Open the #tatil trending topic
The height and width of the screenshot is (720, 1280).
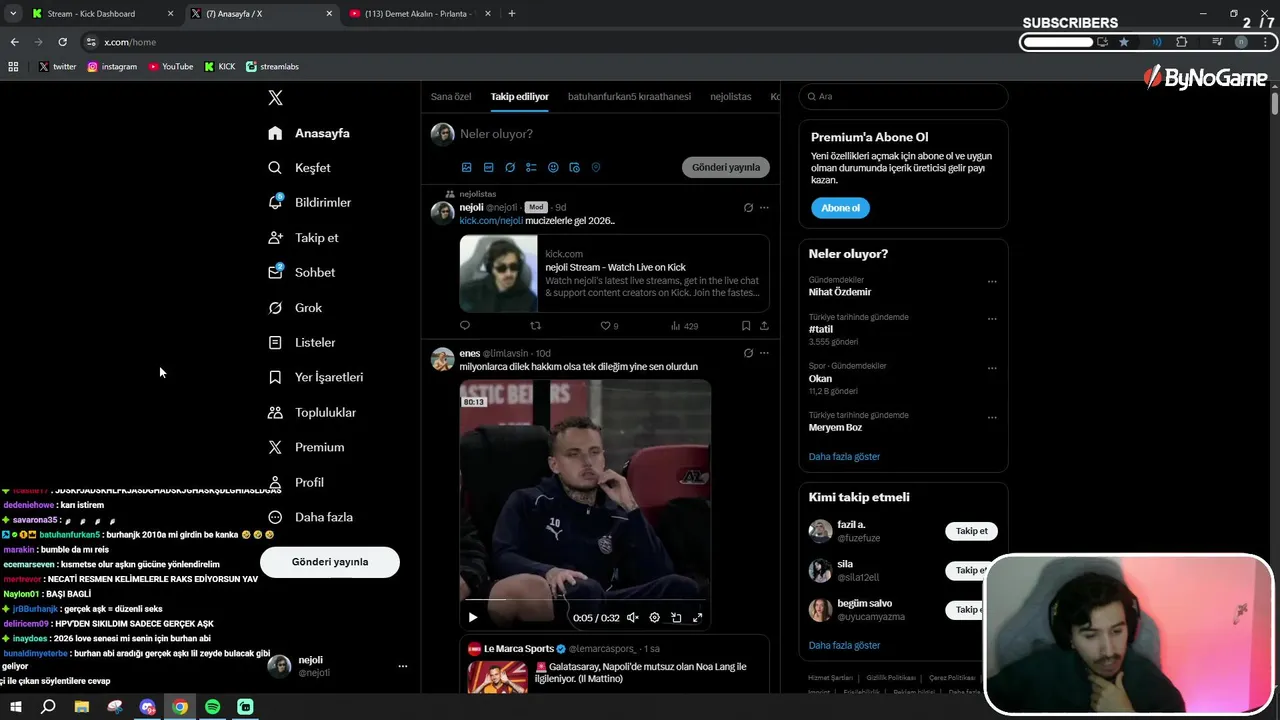coord(821,329)
